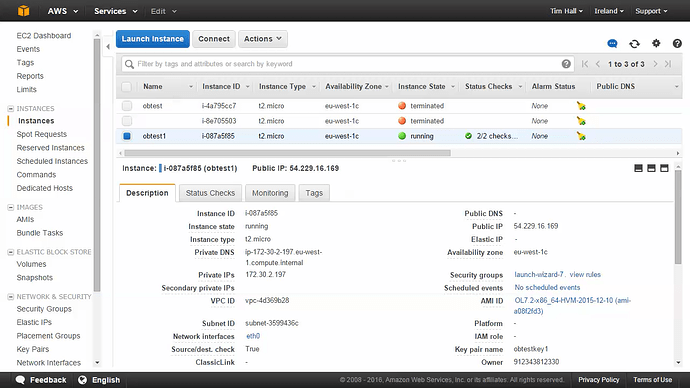The height and width of the screenshot is (388, 690).
Task: Click the AWS orange cube logo
Action: 23,11
